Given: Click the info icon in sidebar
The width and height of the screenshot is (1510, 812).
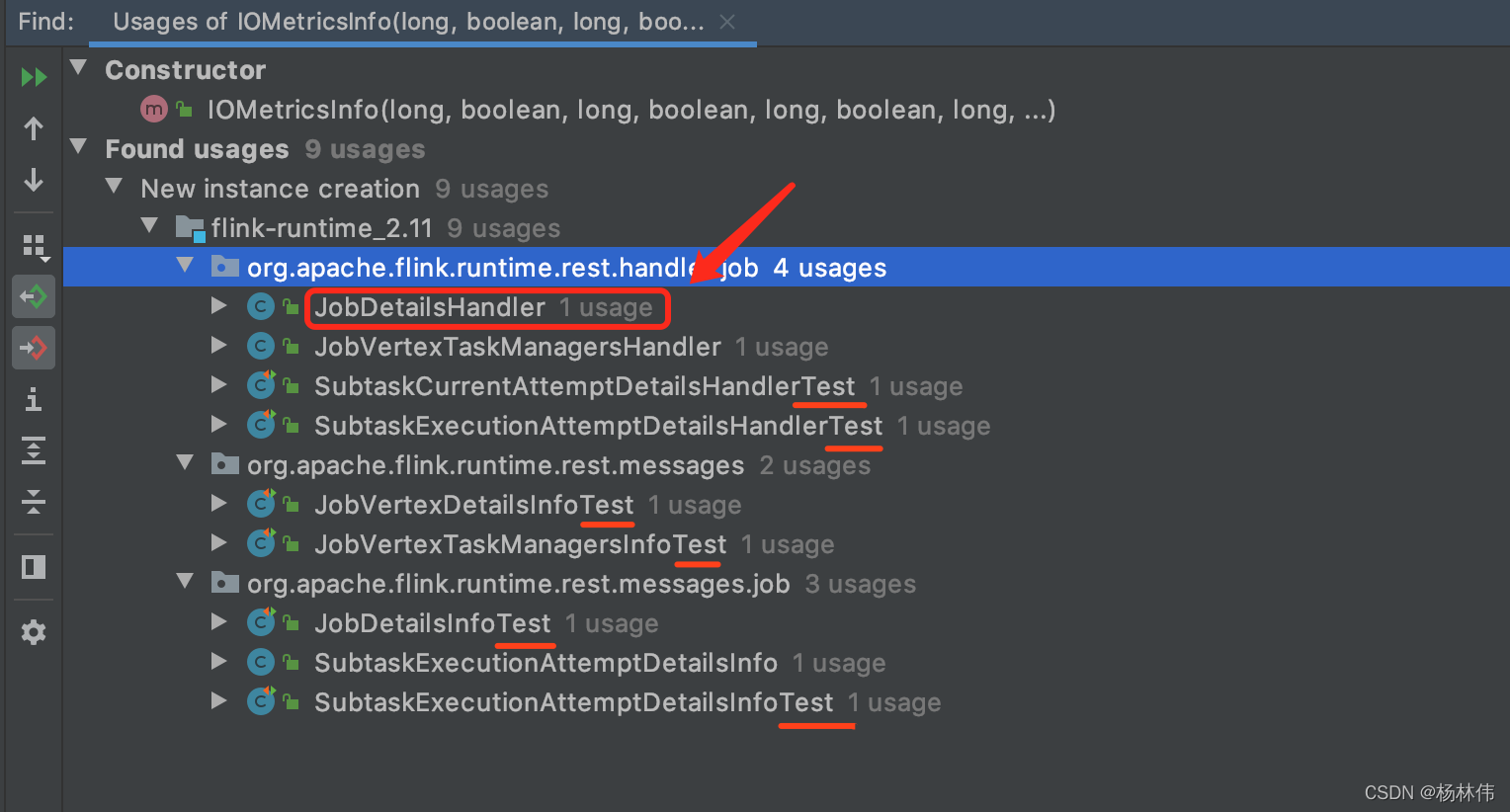Looking at the screenshot, I should (x=34, y=399).
